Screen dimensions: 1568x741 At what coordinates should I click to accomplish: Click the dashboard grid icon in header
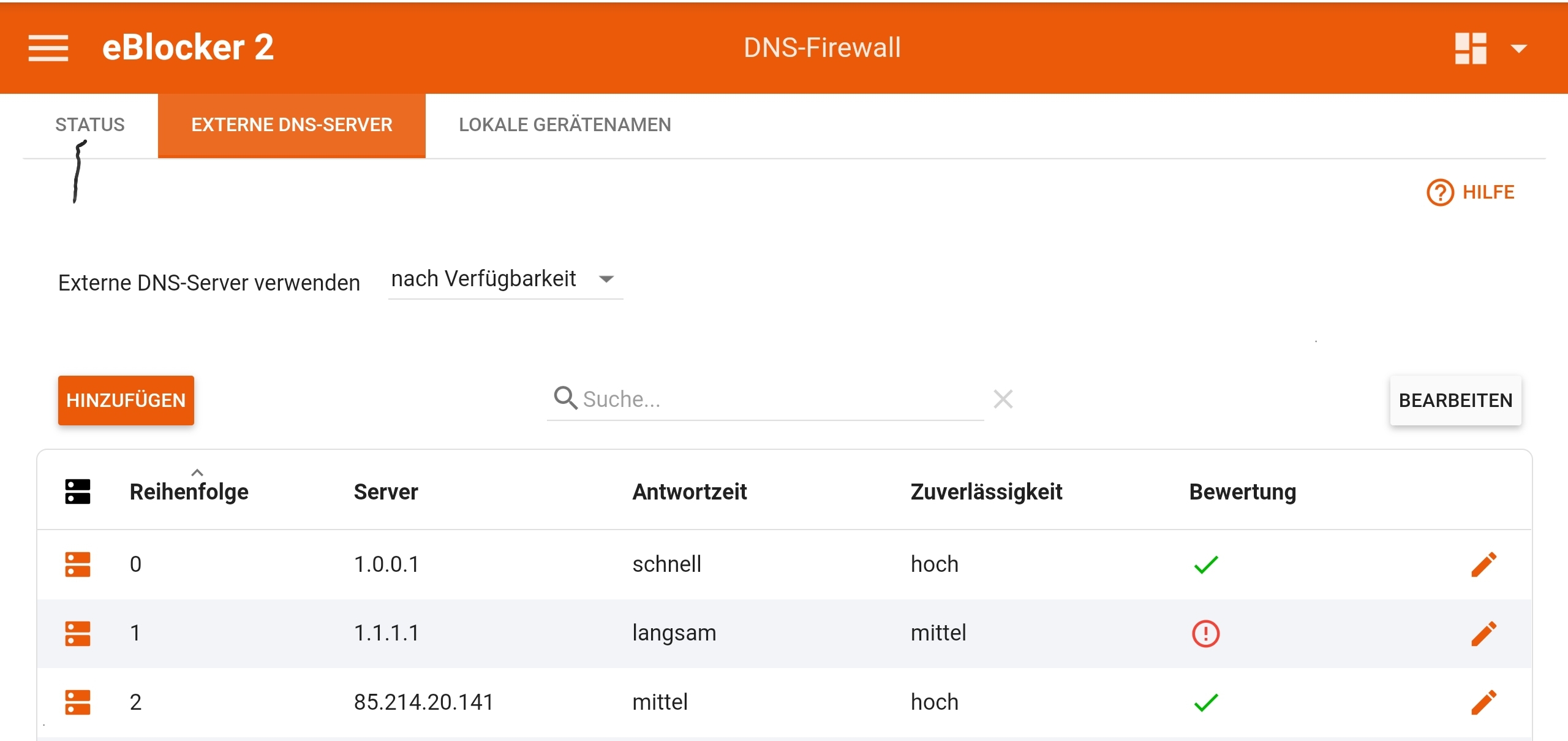1471,48
